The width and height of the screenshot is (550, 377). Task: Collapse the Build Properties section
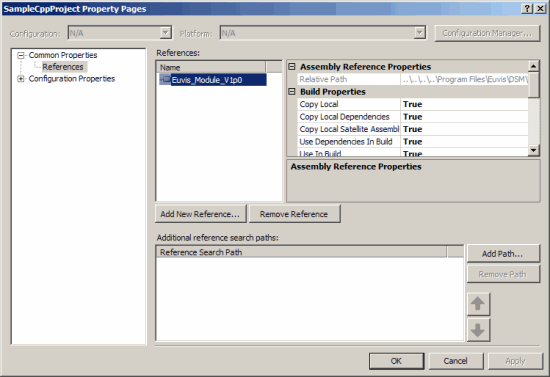point(292,92)
